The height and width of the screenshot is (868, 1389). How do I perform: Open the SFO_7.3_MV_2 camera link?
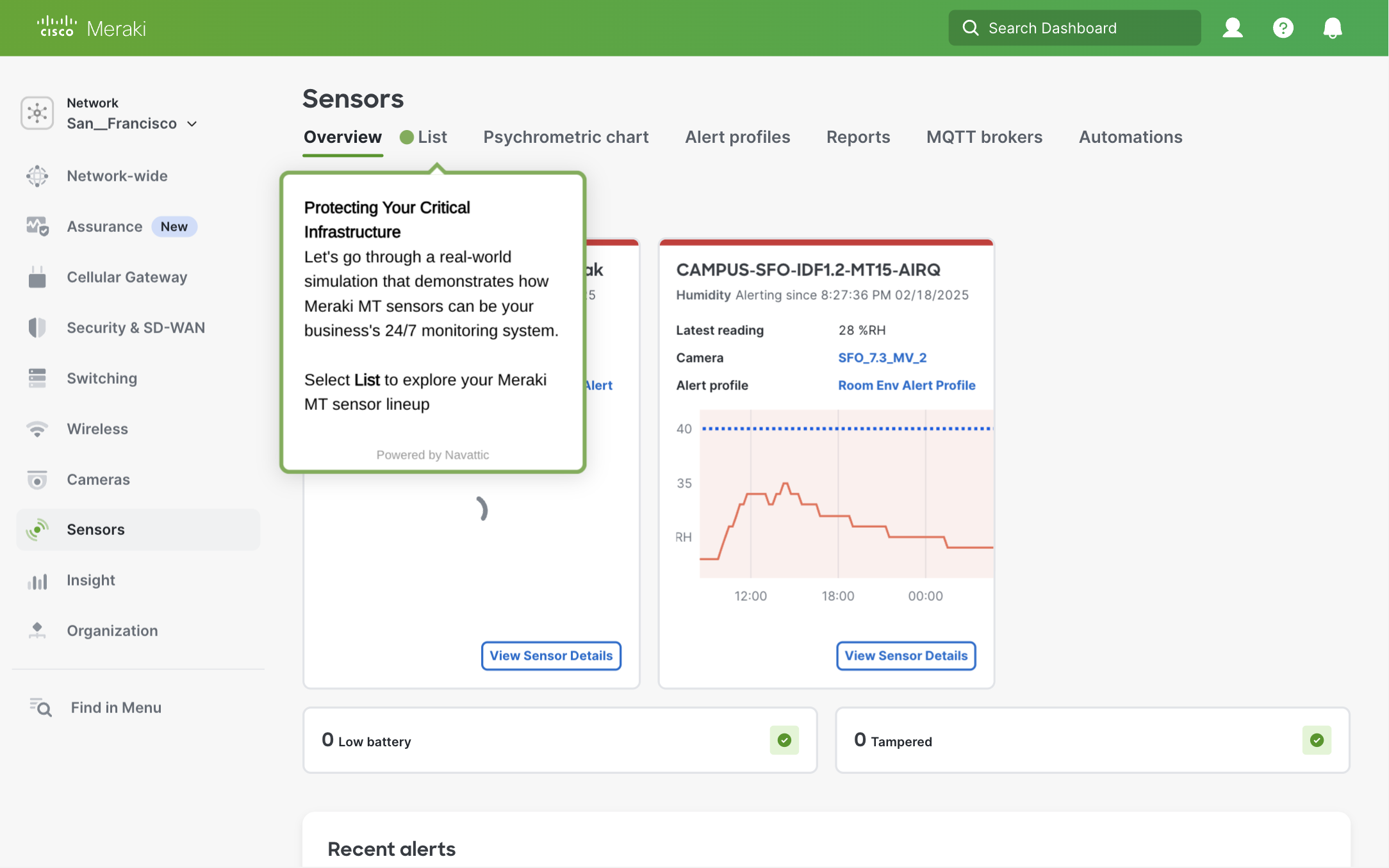[882, 357]
